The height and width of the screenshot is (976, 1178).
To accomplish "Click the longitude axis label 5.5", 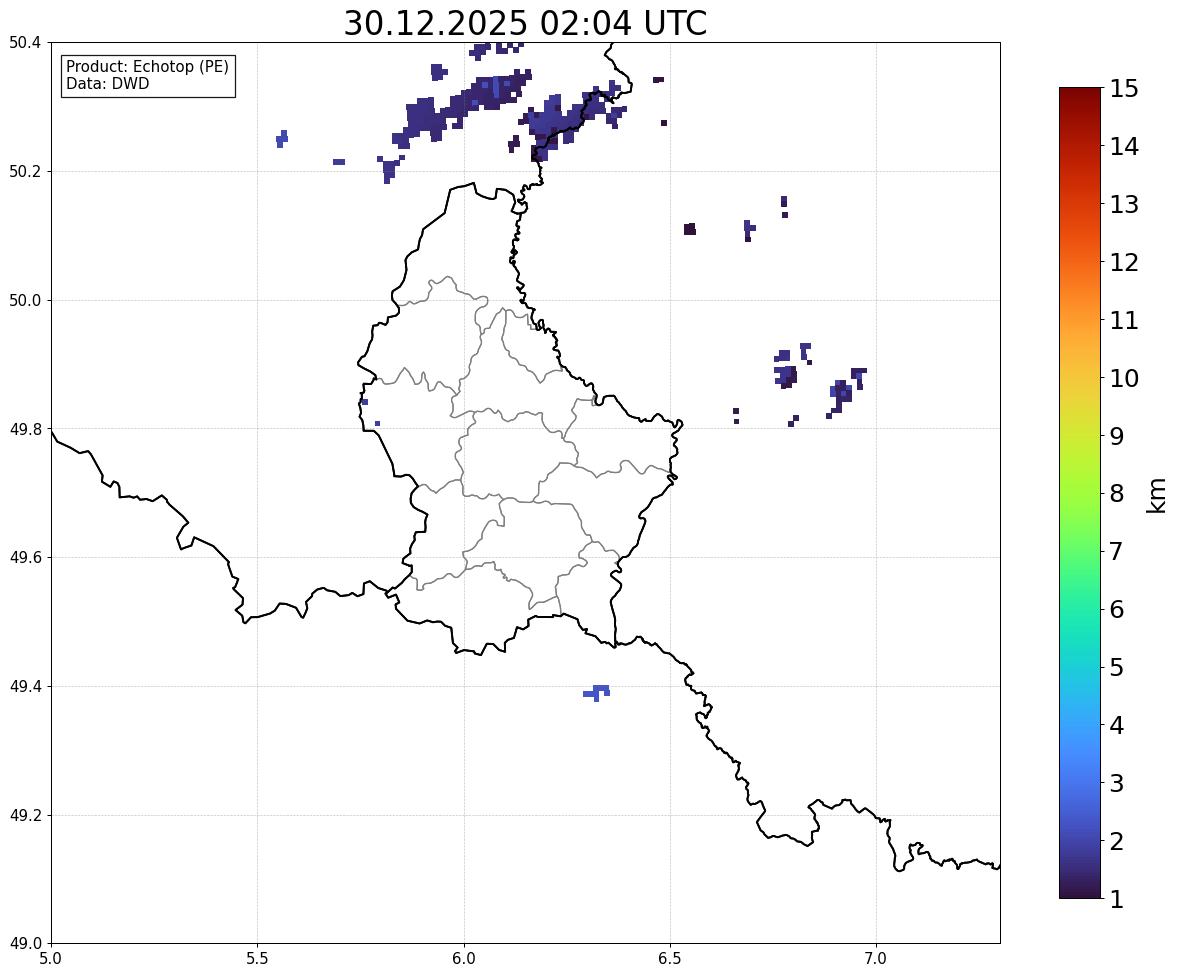I will click(x=257, y=959).
